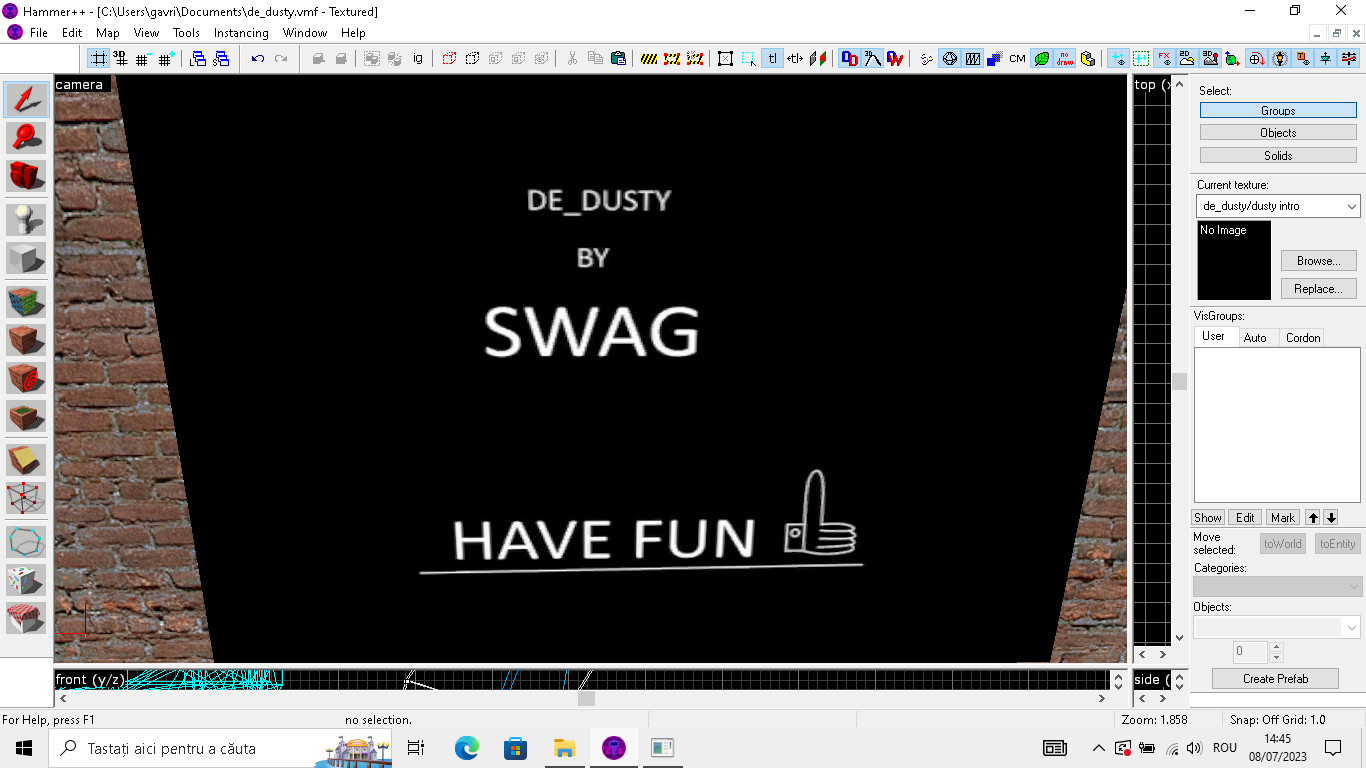
Task: Click the taskbar search box
Action: [x=222, y=748]
